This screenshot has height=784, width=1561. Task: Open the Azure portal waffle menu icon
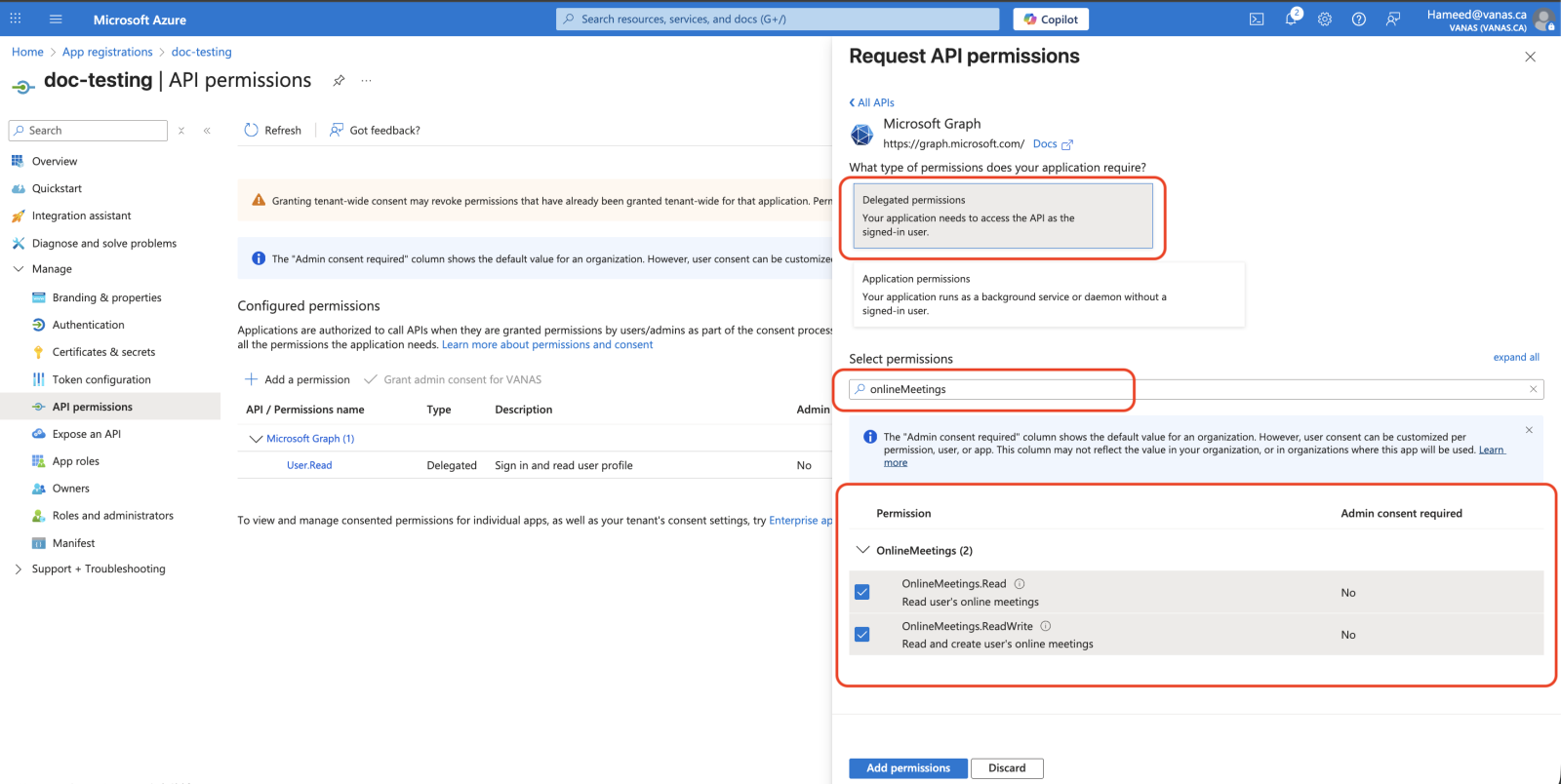coord(16,19)
